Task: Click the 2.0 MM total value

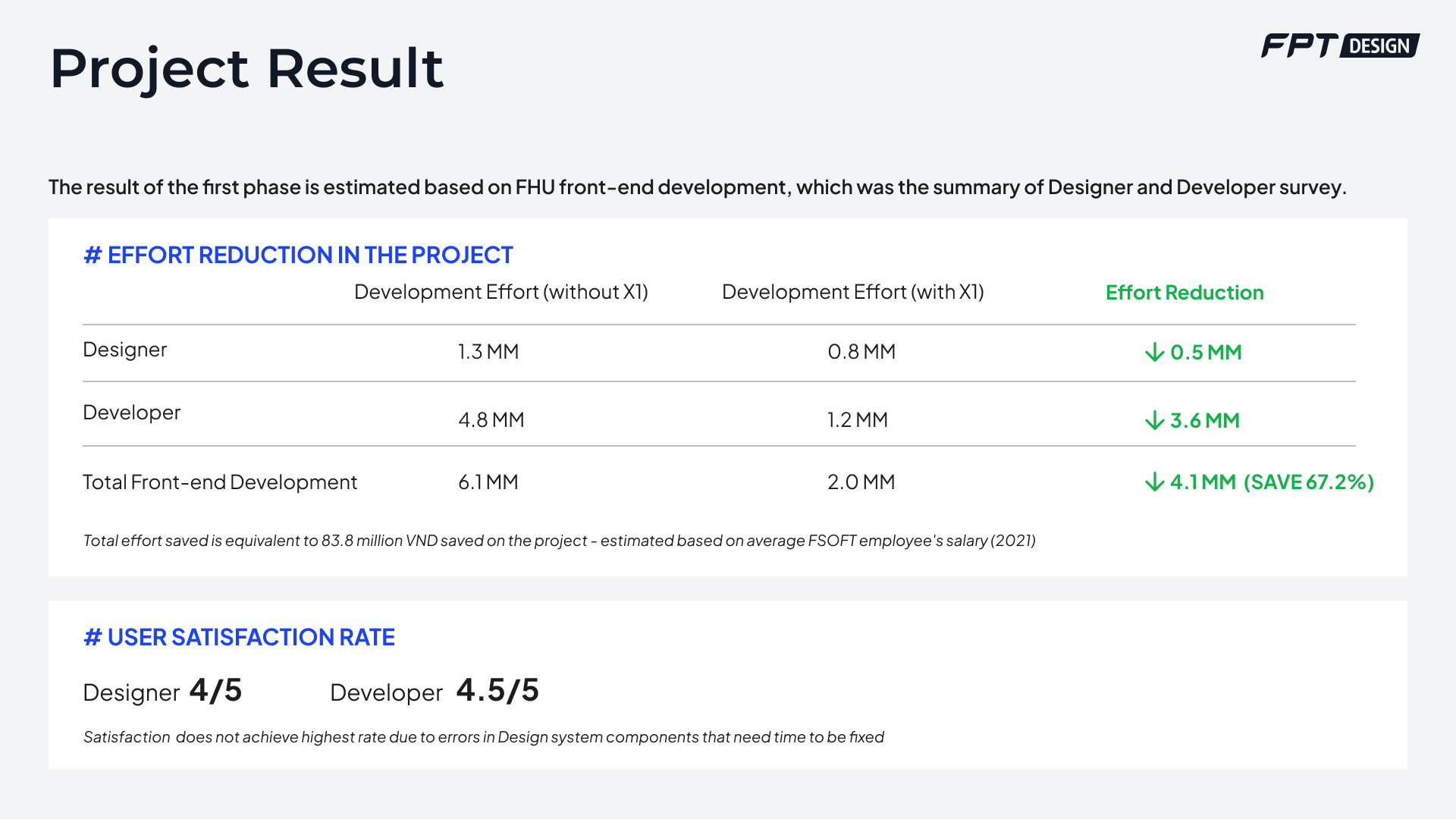Action: (x=861, y=482)
